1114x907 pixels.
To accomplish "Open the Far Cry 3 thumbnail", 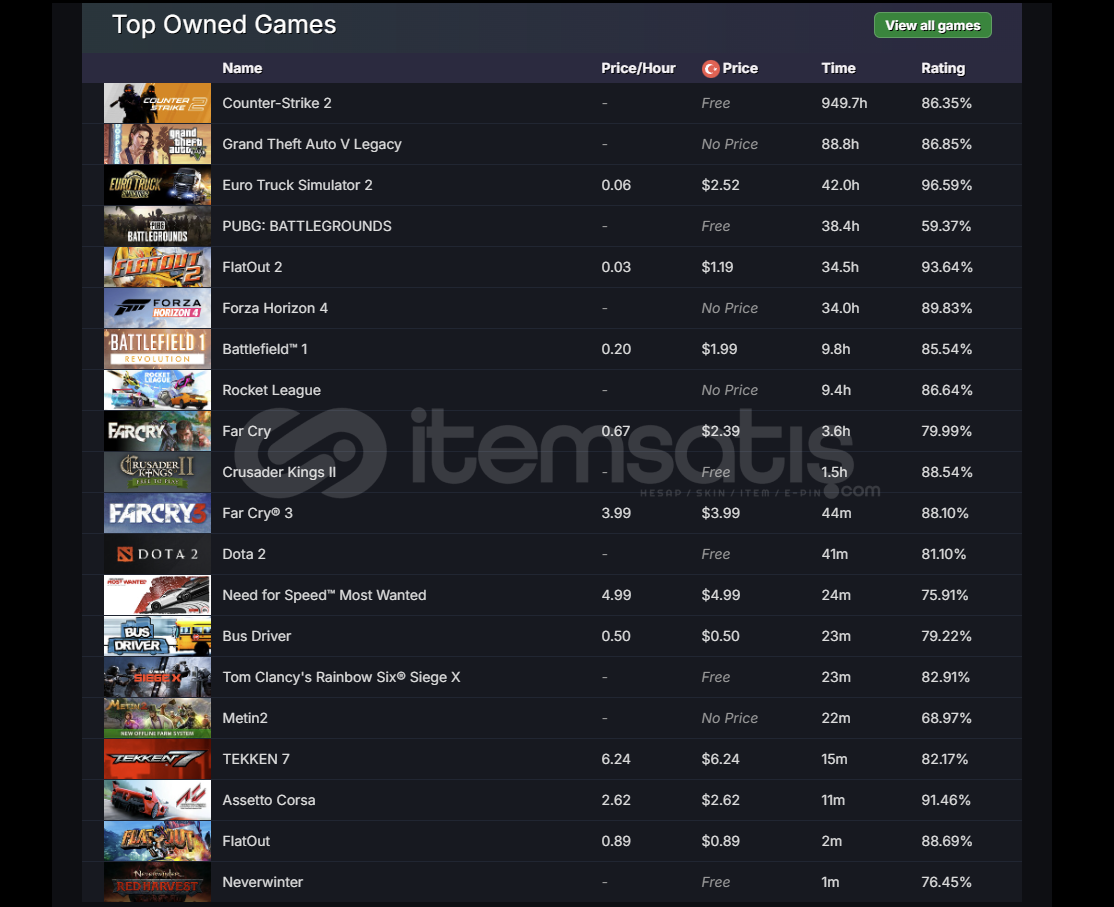I will click(x=157, y=514).
